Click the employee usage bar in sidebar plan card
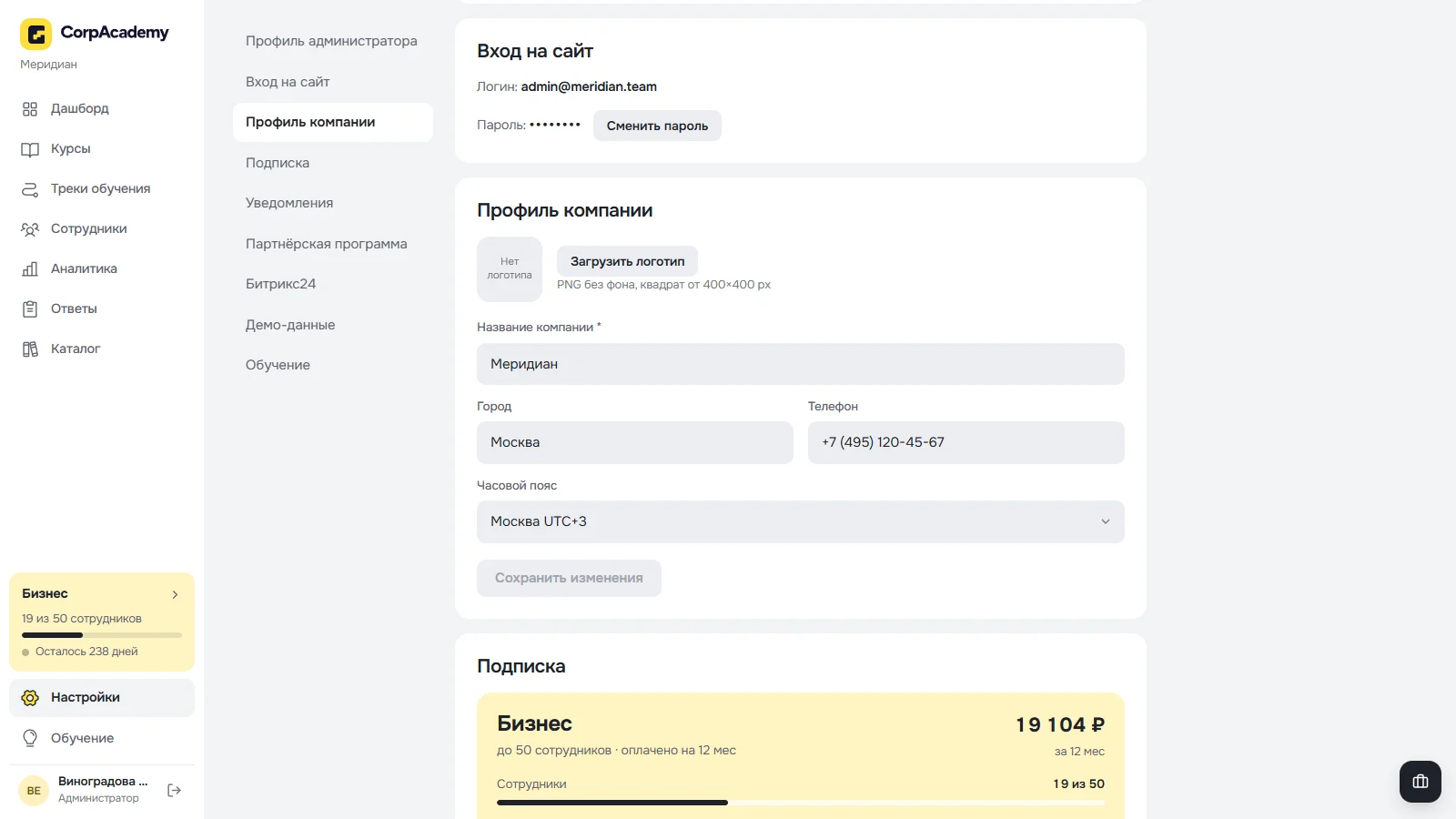The height and width of the screenshot is (819, 1456). point(102,635)
